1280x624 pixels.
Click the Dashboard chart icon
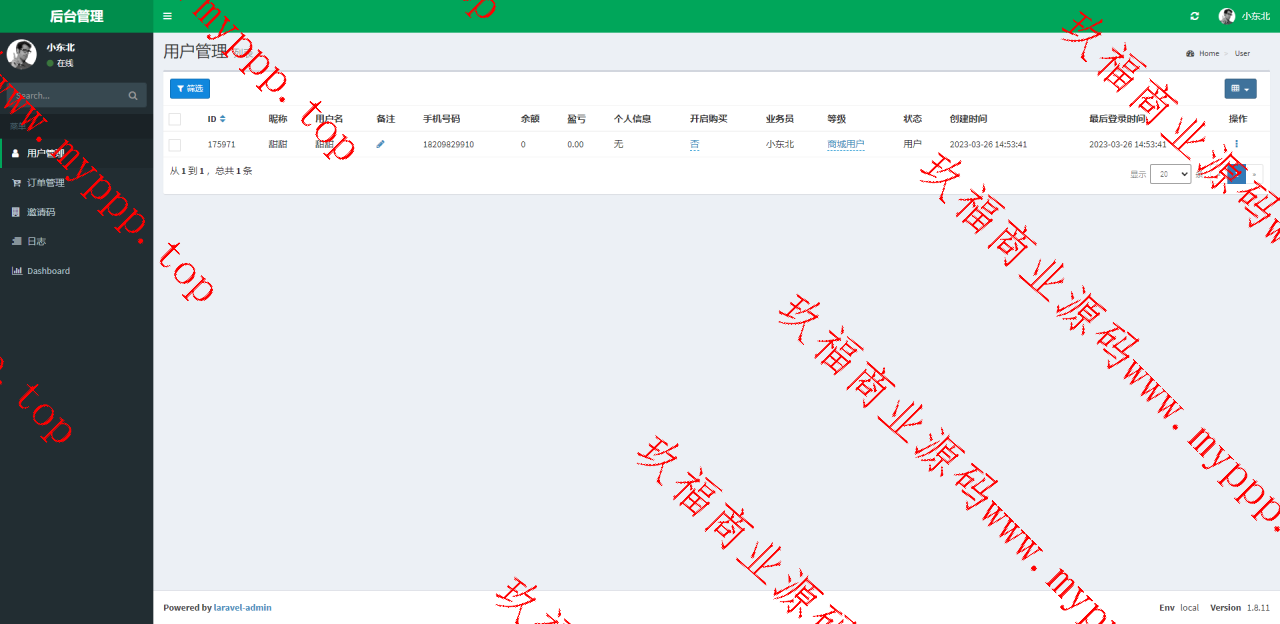click(16, 271)
